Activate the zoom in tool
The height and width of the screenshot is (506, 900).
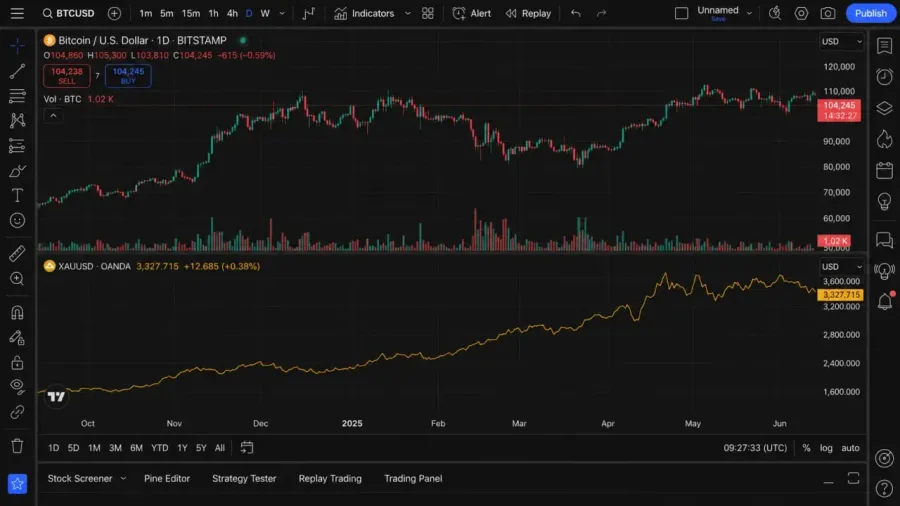17,278
